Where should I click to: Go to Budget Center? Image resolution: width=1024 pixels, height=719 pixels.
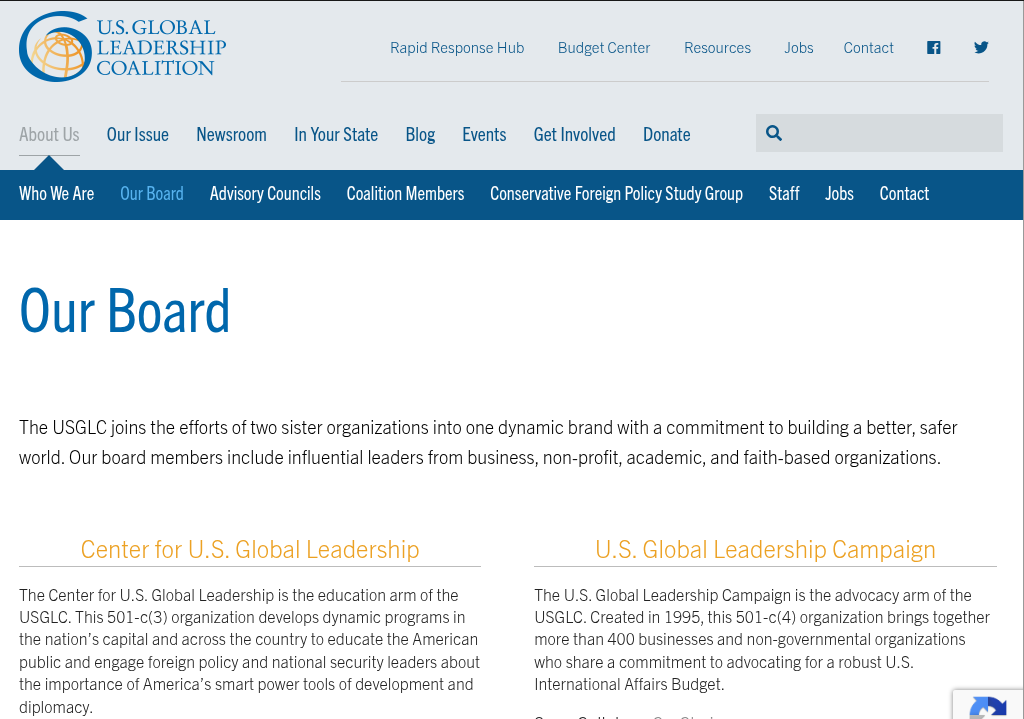(604, 48)
